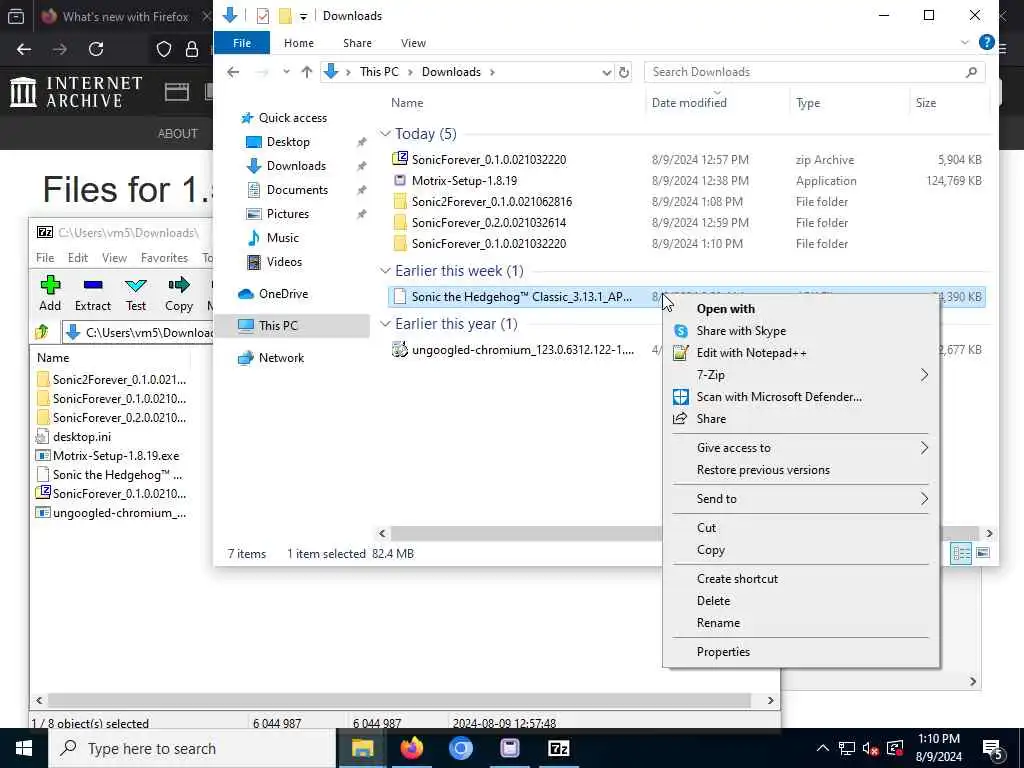Collapse the Earlier this week group
1024x768 pixels.
[385, 270]
